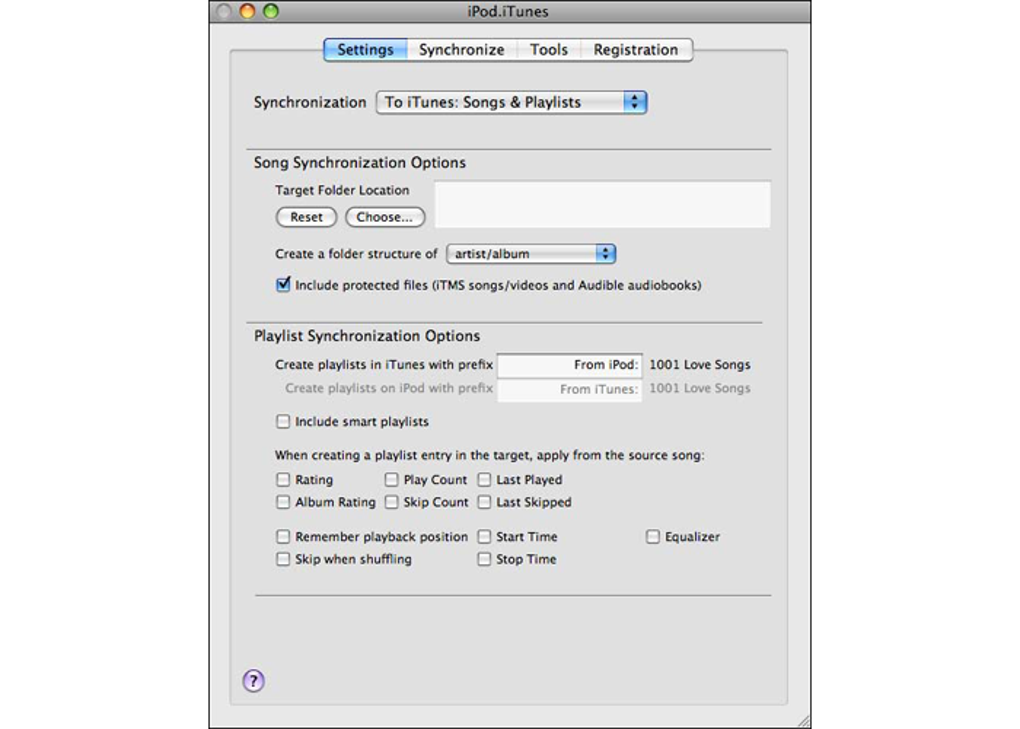Toggle Remember playback position
The height and width of the screenshot is (729, 1020).
283,537
